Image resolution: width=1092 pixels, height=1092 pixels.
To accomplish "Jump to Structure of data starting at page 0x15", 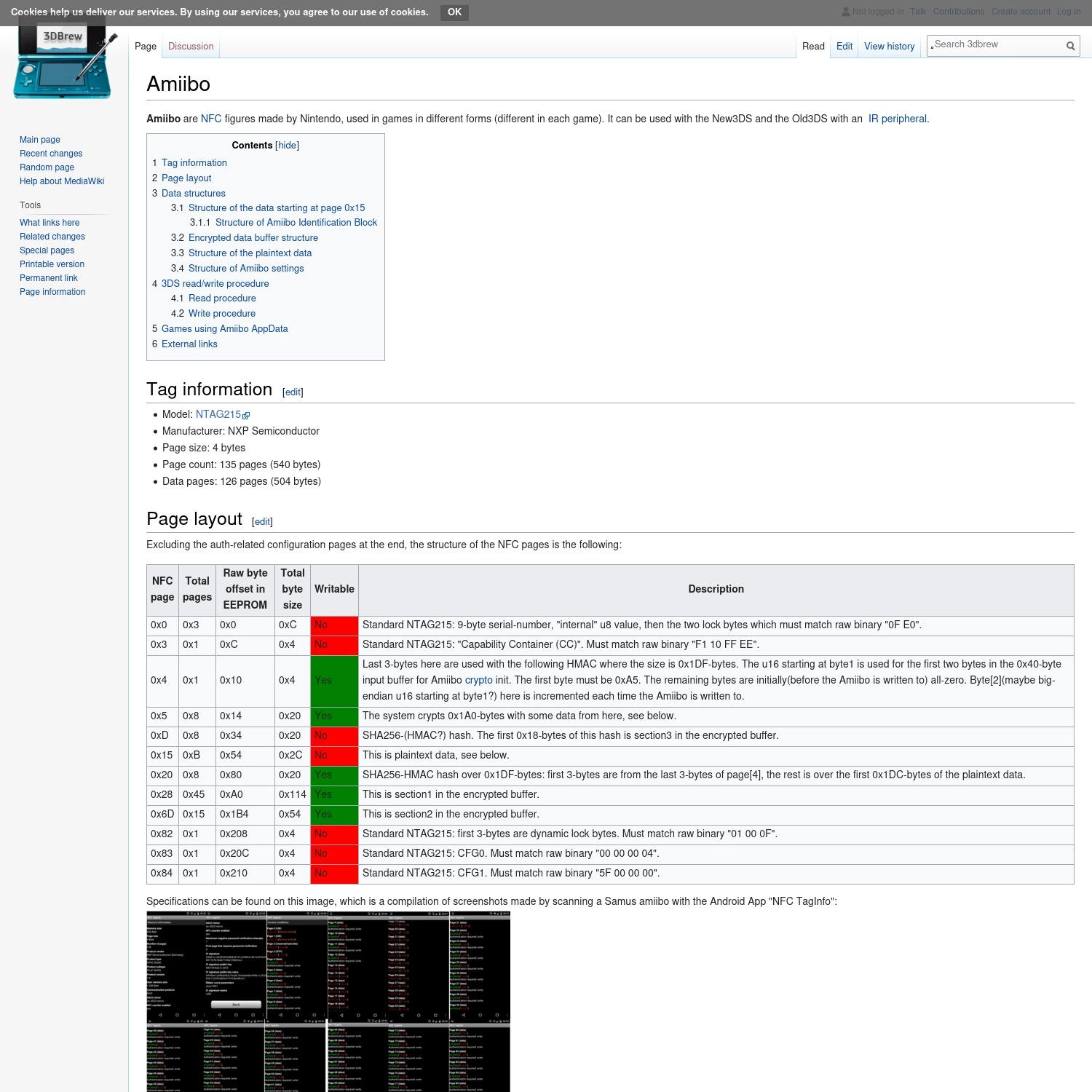I will (x=277, y=208).
